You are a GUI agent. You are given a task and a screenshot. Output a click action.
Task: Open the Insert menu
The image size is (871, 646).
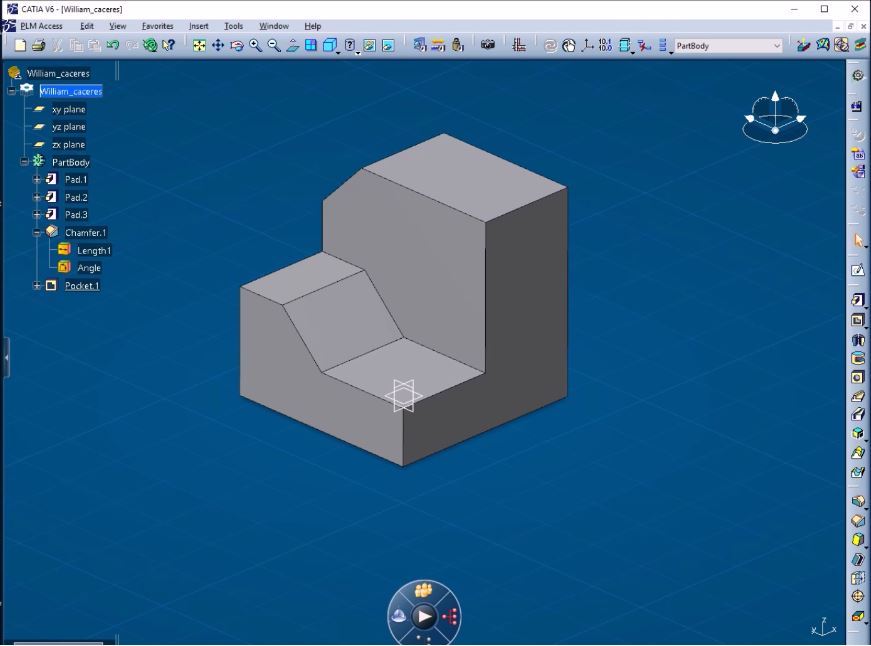(x=198, y=26)
